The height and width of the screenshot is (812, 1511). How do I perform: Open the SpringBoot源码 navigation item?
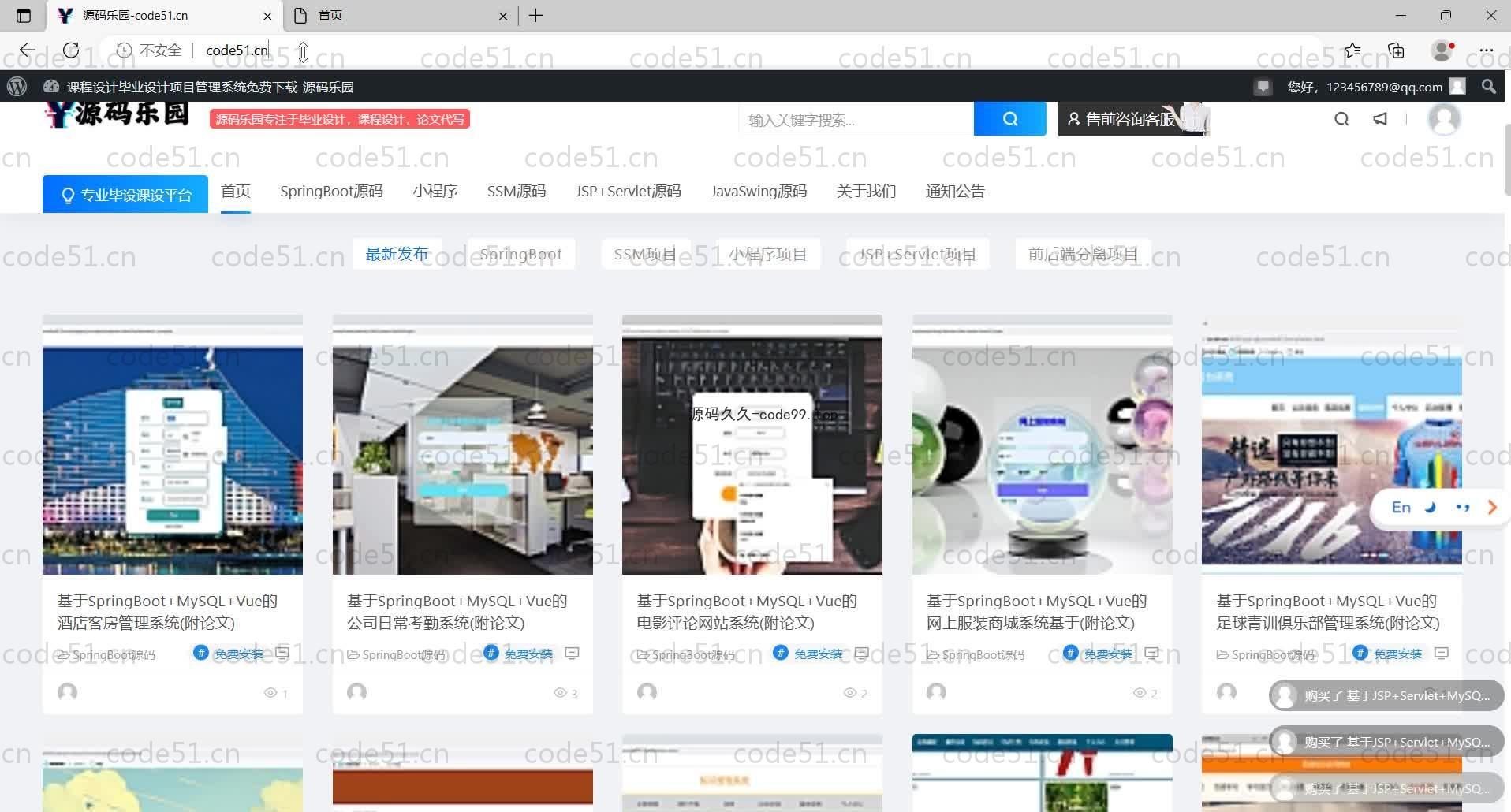(x=331, y=191)
